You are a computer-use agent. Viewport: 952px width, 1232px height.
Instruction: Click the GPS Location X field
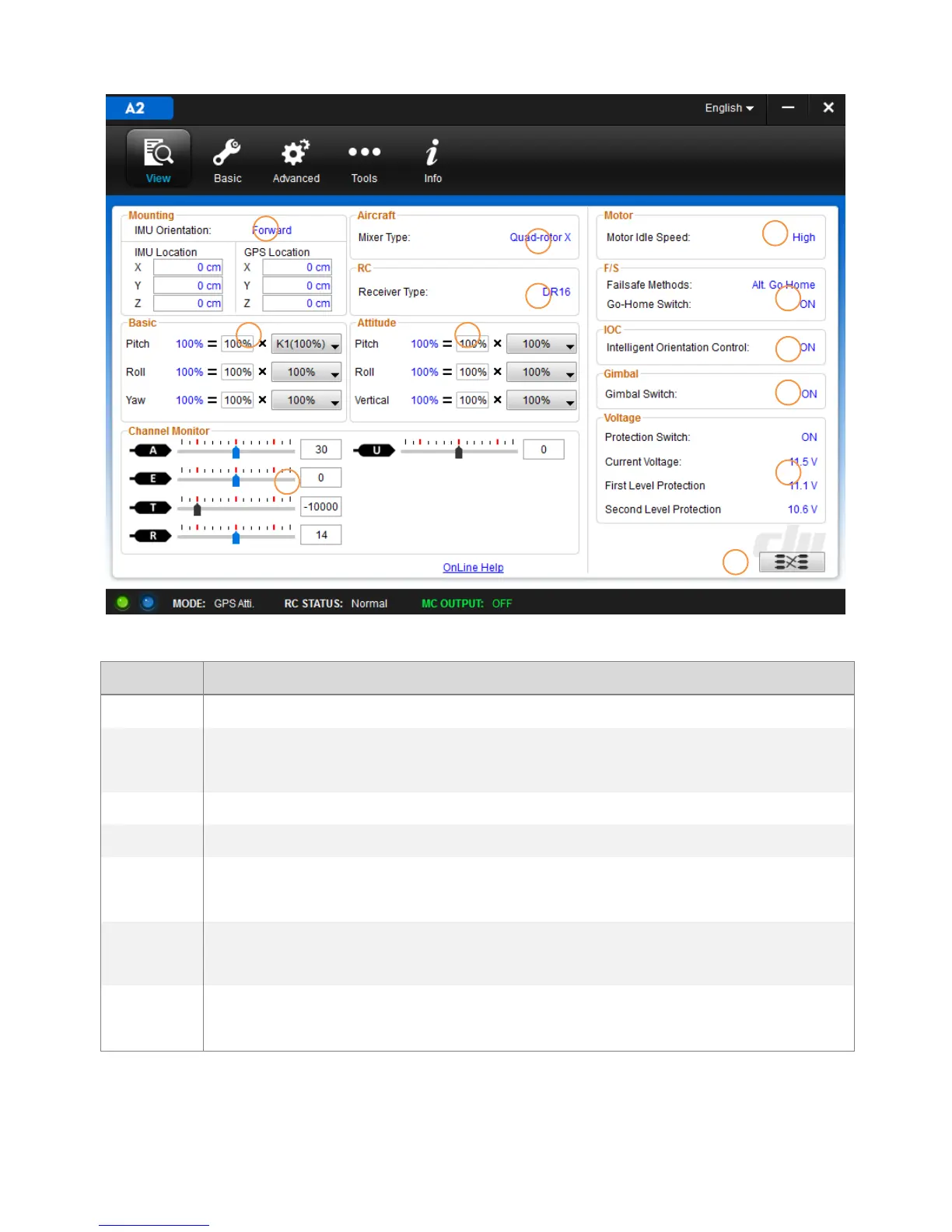[297, 268]
